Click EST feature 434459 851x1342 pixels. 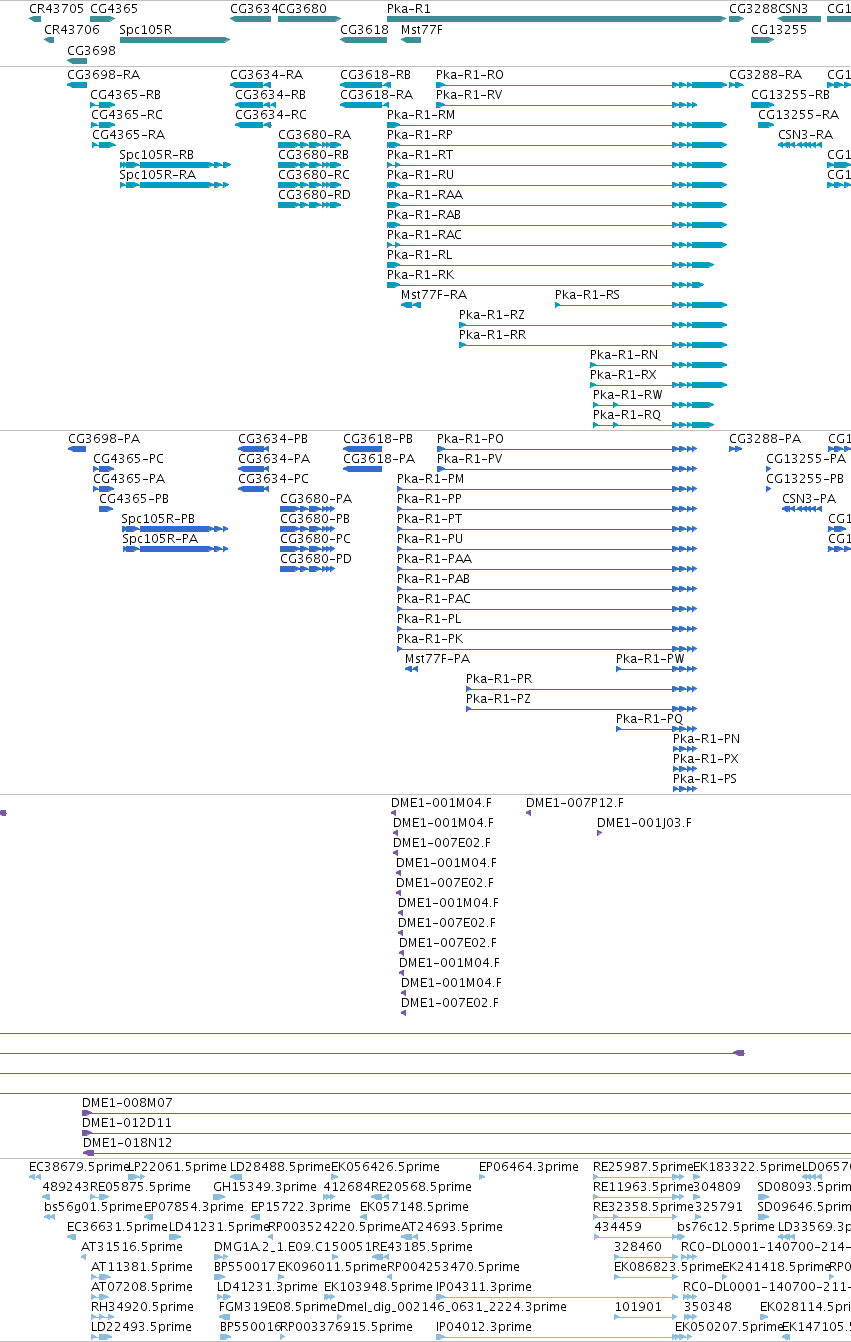click(618, 1226)
